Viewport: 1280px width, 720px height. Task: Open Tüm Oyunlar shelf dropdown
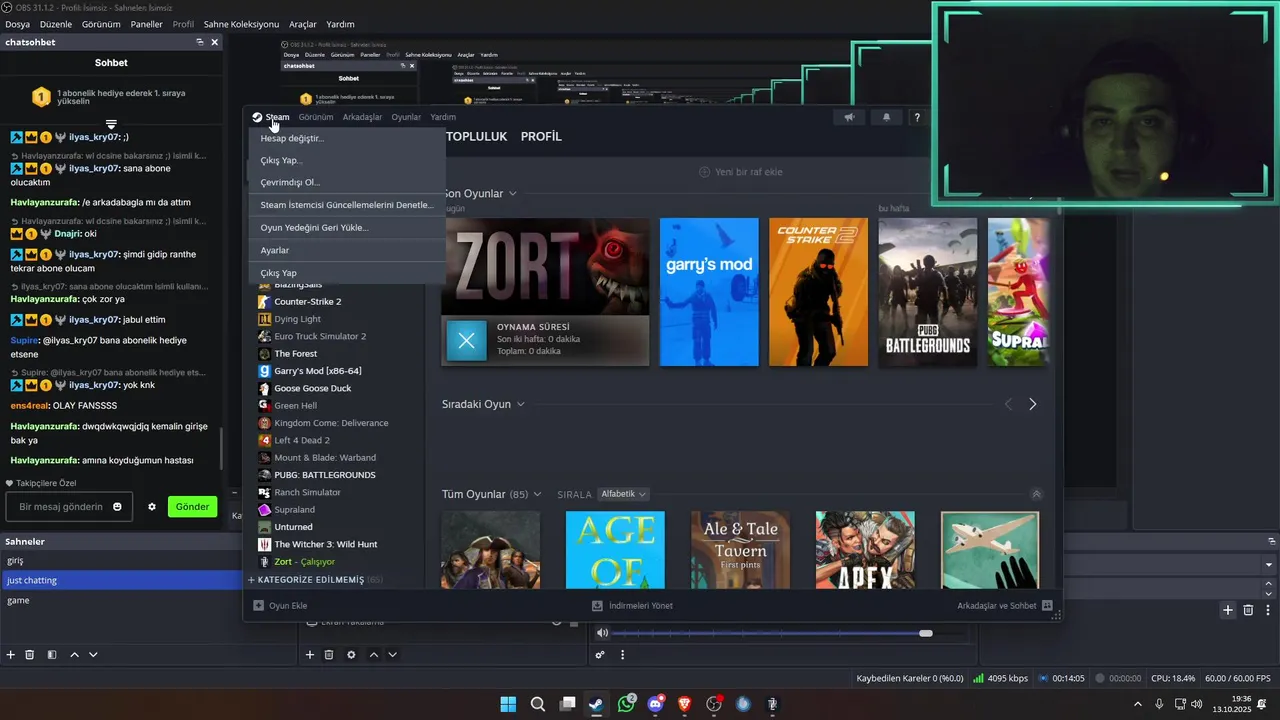[x=538, y=494]
